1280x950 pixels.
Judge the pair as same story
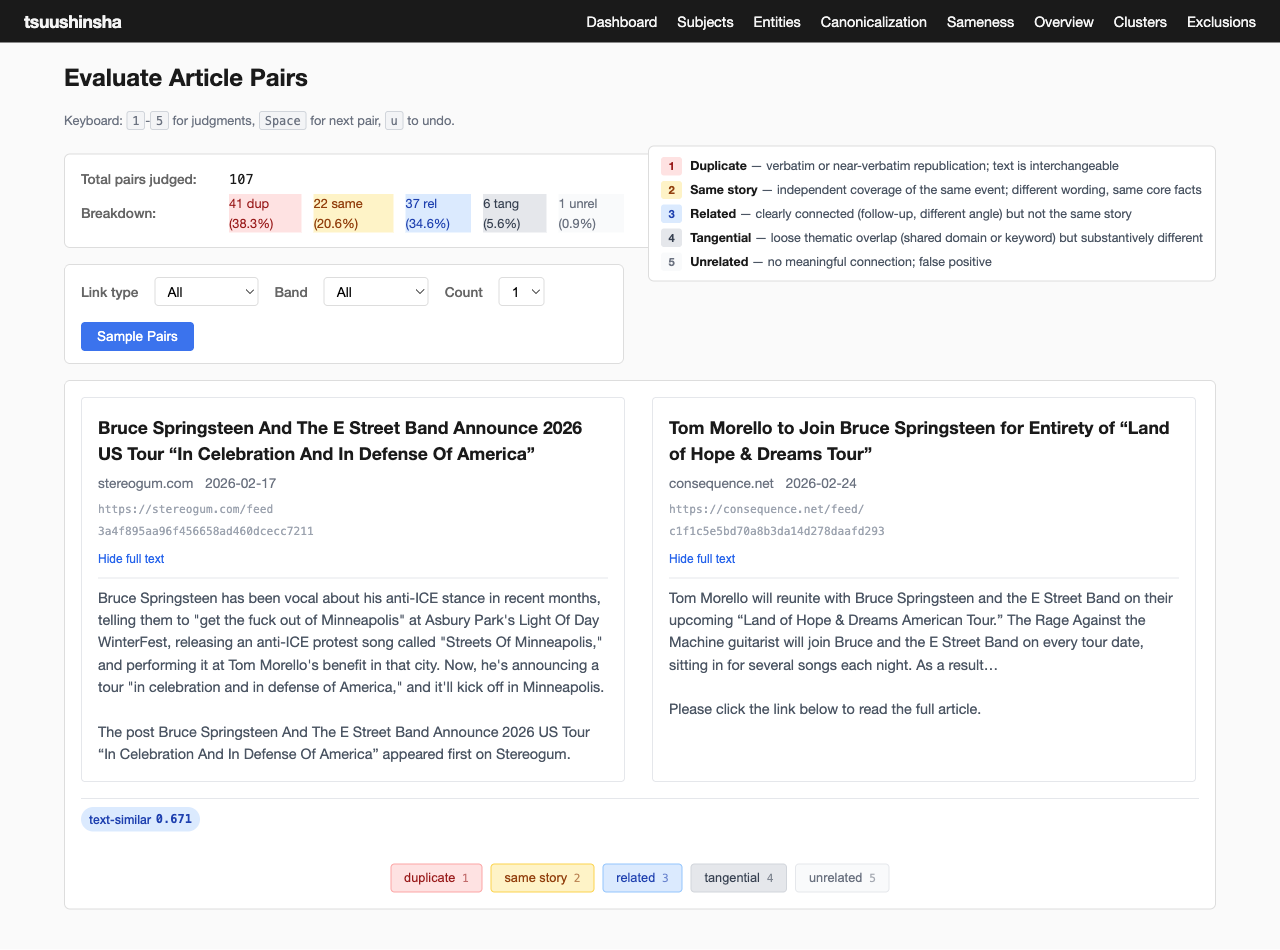pyautogui.click(x=542, y=878)
